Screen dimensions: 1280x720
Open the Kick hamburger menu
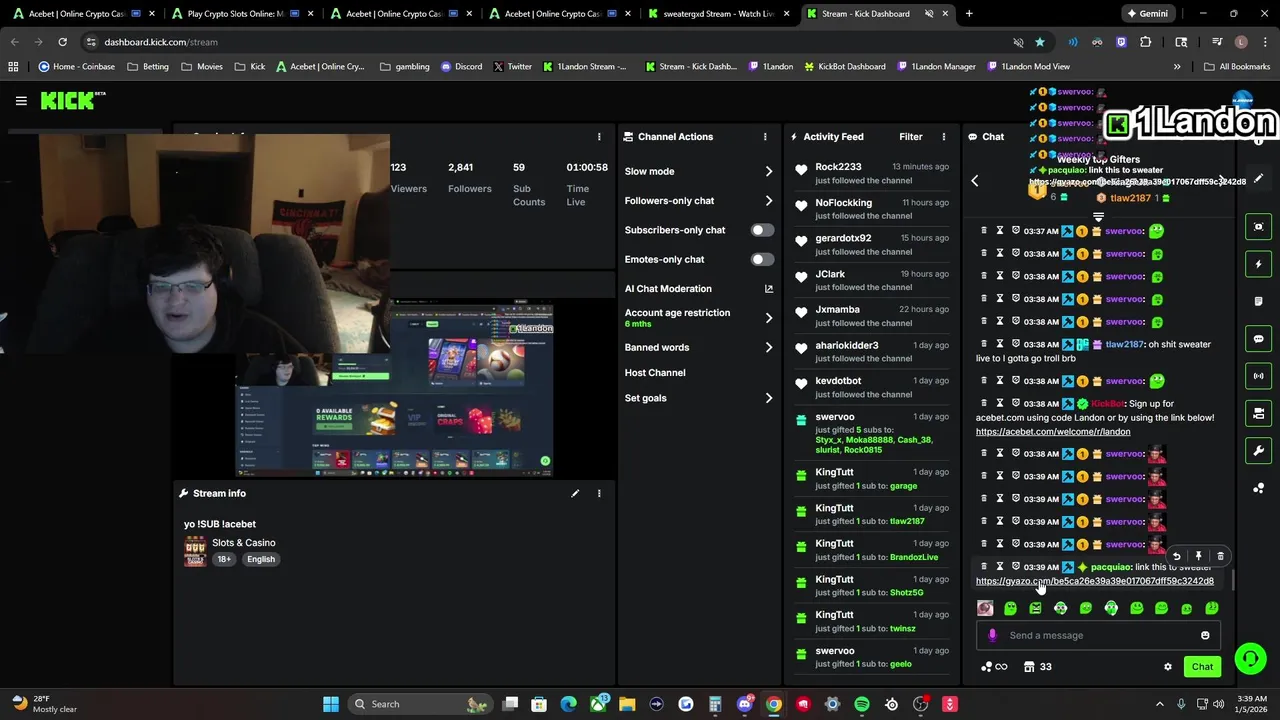click(x=21, y=101)
